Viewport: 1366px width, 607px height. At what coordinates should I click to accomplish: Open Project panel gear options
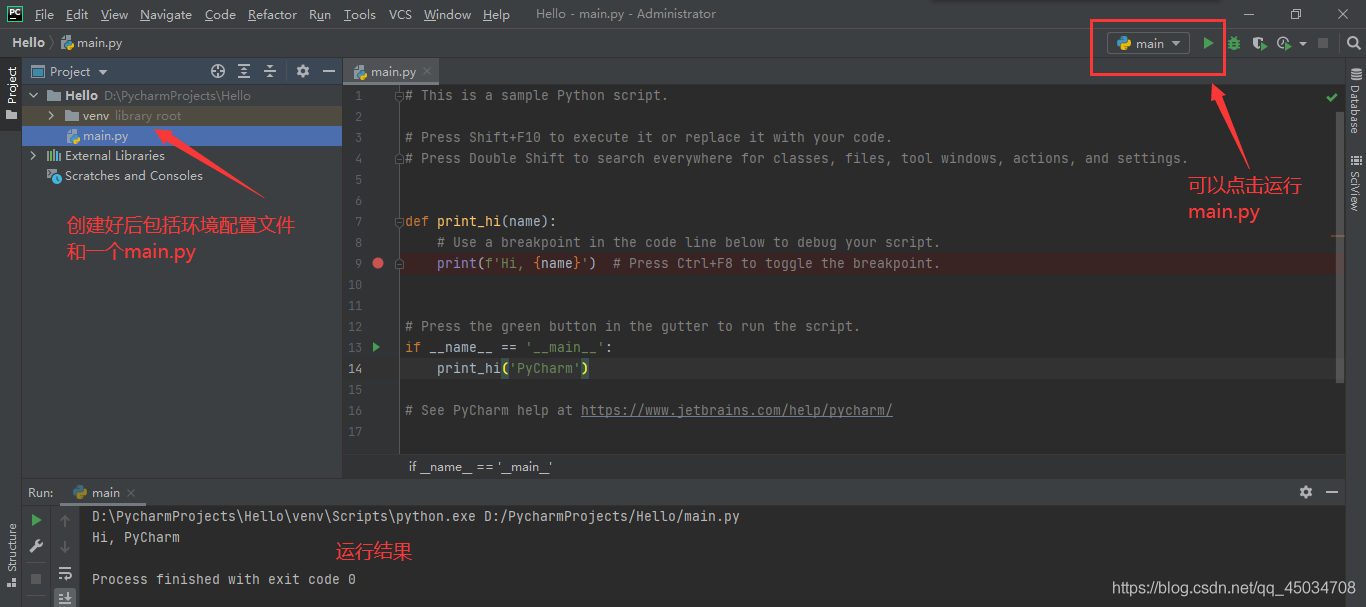303,71
